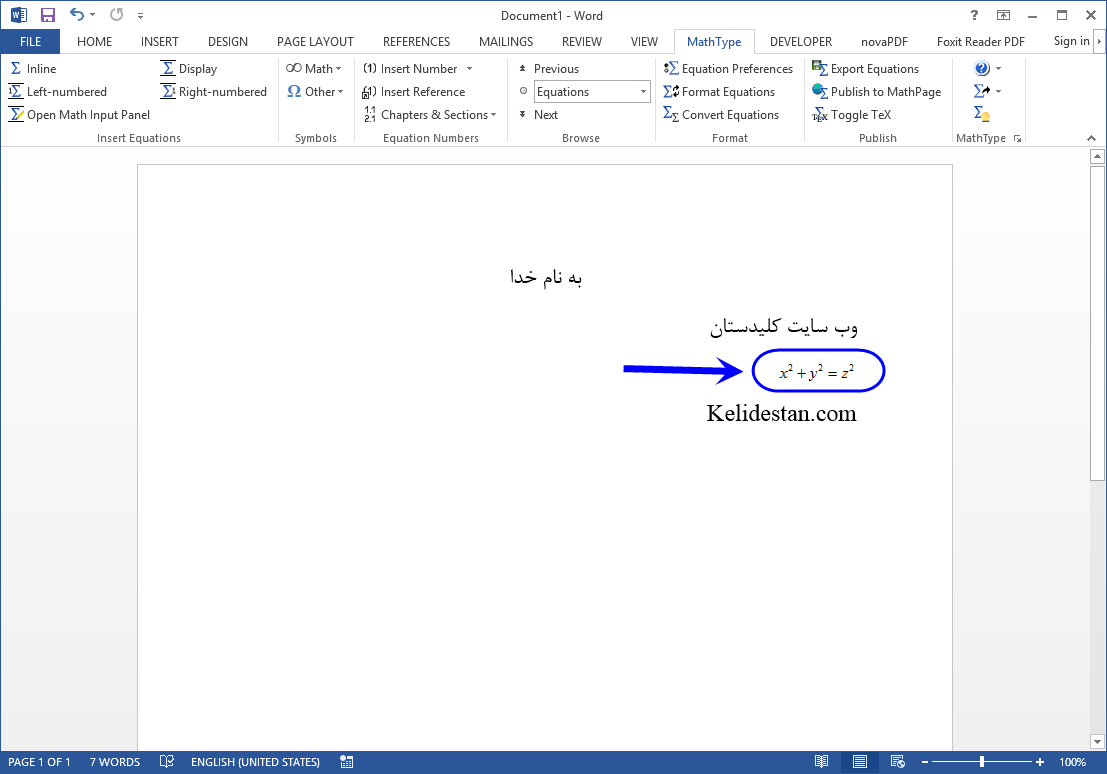Click macro recording icon in status bar
Image resolution: width=1107 pixels, height=774 pixels.
(347, 762)
